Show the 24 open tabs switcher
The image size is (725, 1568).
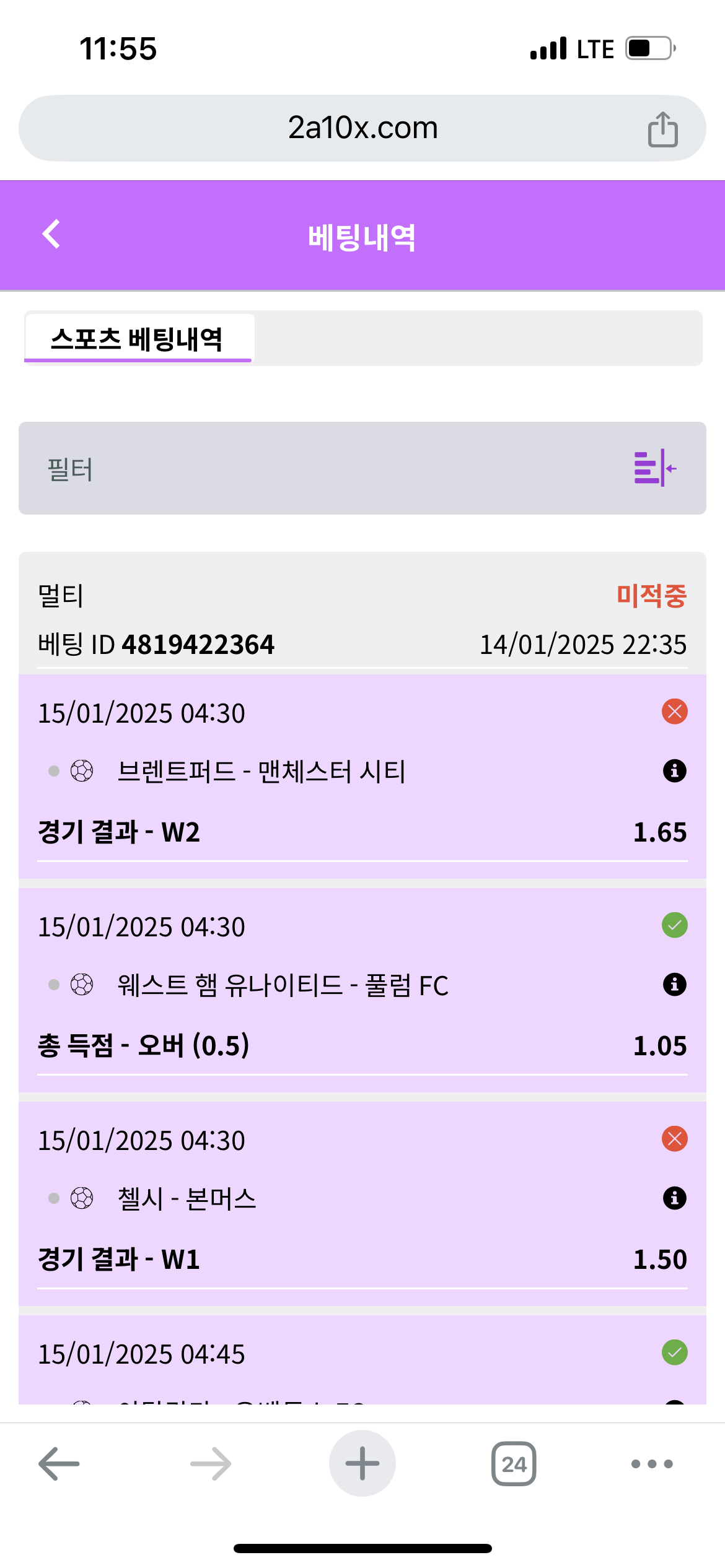(514, 1463)
